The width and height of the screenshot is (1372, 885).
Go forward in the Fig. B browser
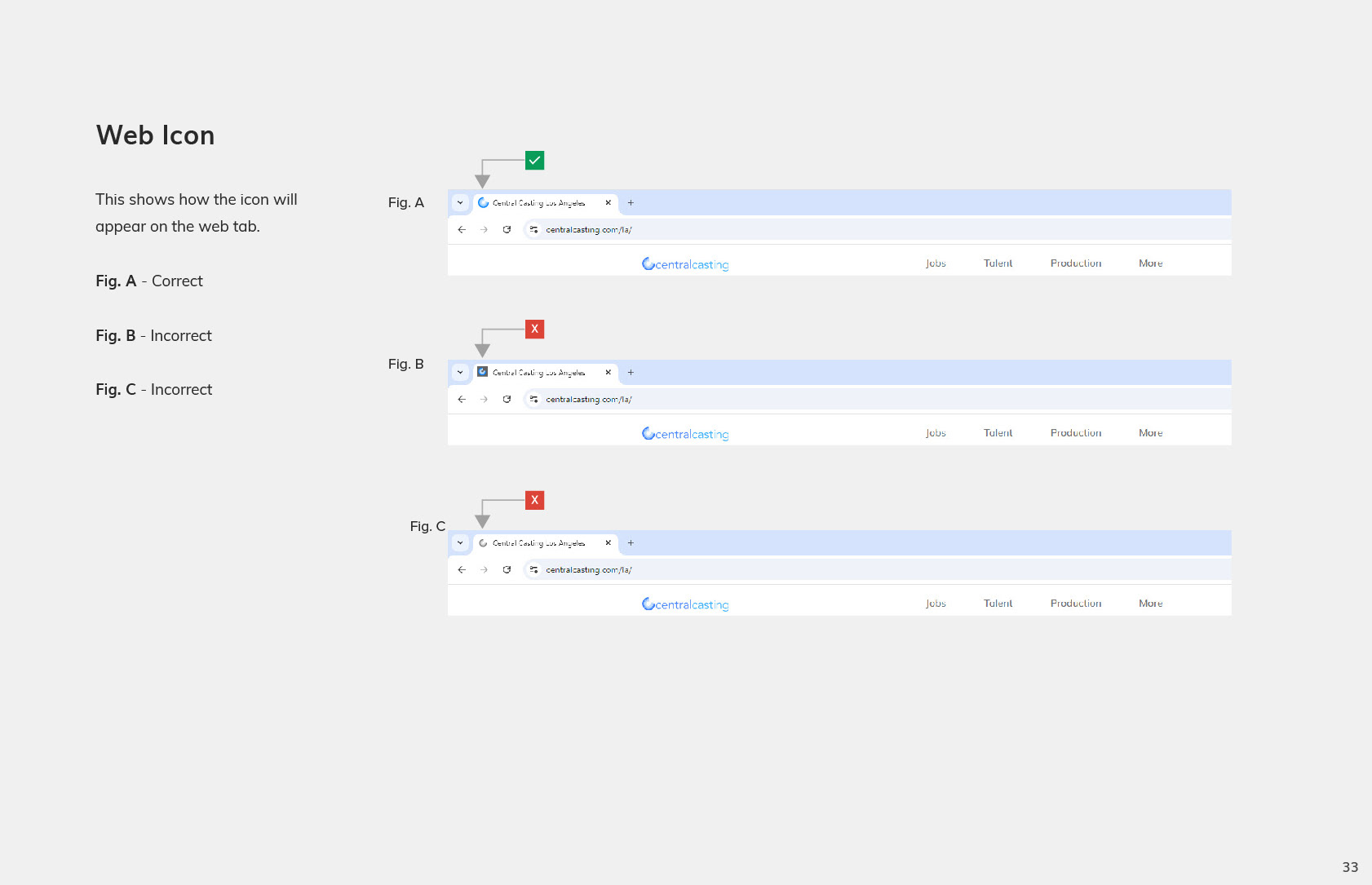point(485,400)
